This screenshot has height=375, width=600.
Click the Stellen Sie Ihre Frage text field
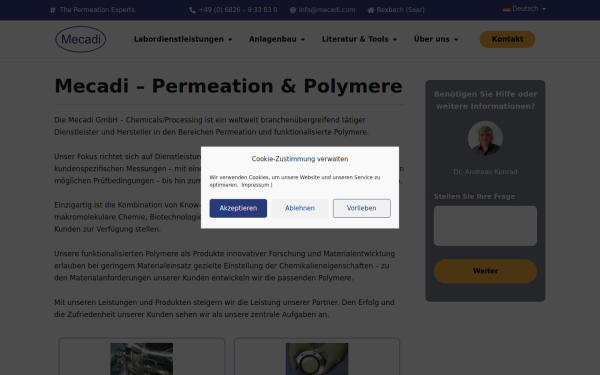point(485,226)
